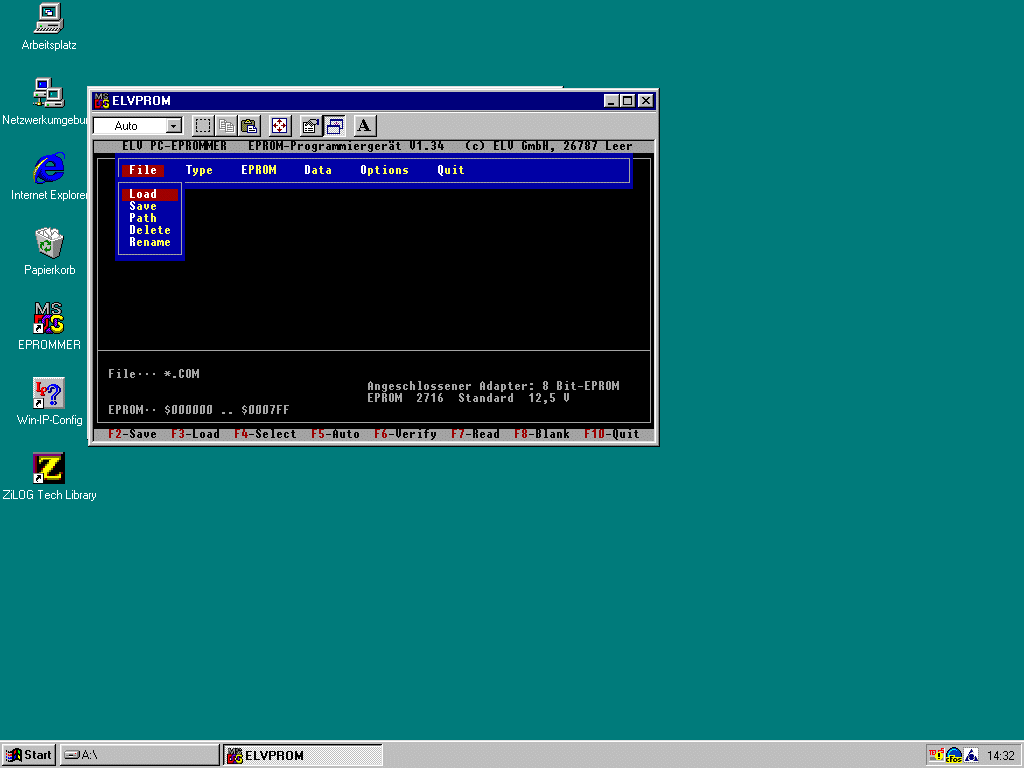Select the Papierkorb recycle bin icon
The height and width of the screenshot is (768, 1024).
(x=49, y=252)
